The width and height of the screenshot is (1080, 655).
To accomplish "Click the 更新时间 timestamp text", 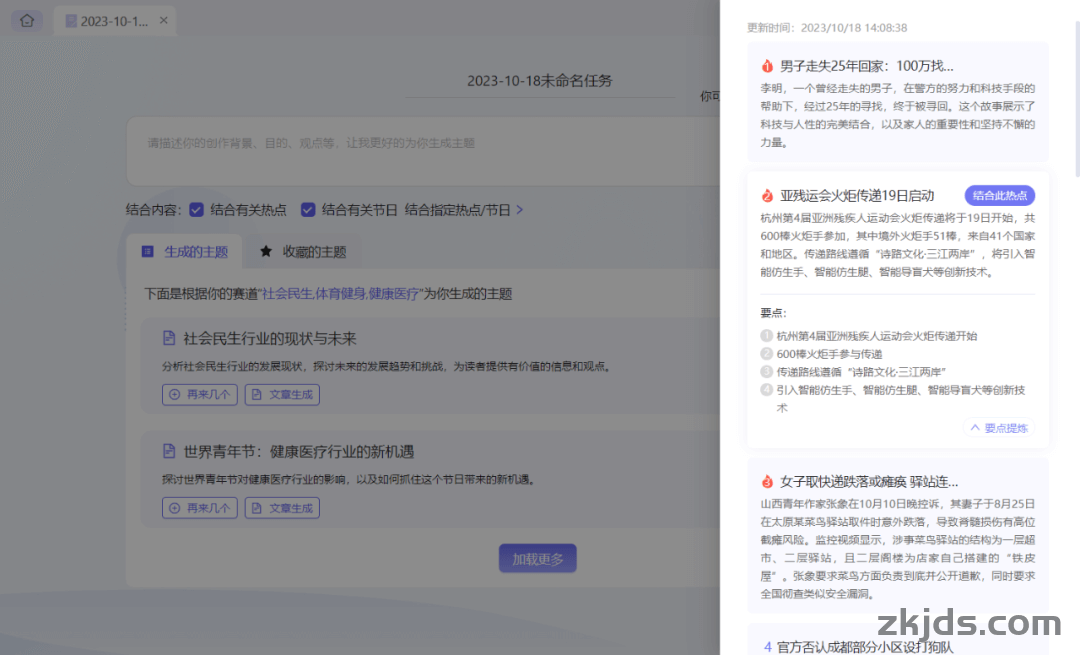I will 827,28.
